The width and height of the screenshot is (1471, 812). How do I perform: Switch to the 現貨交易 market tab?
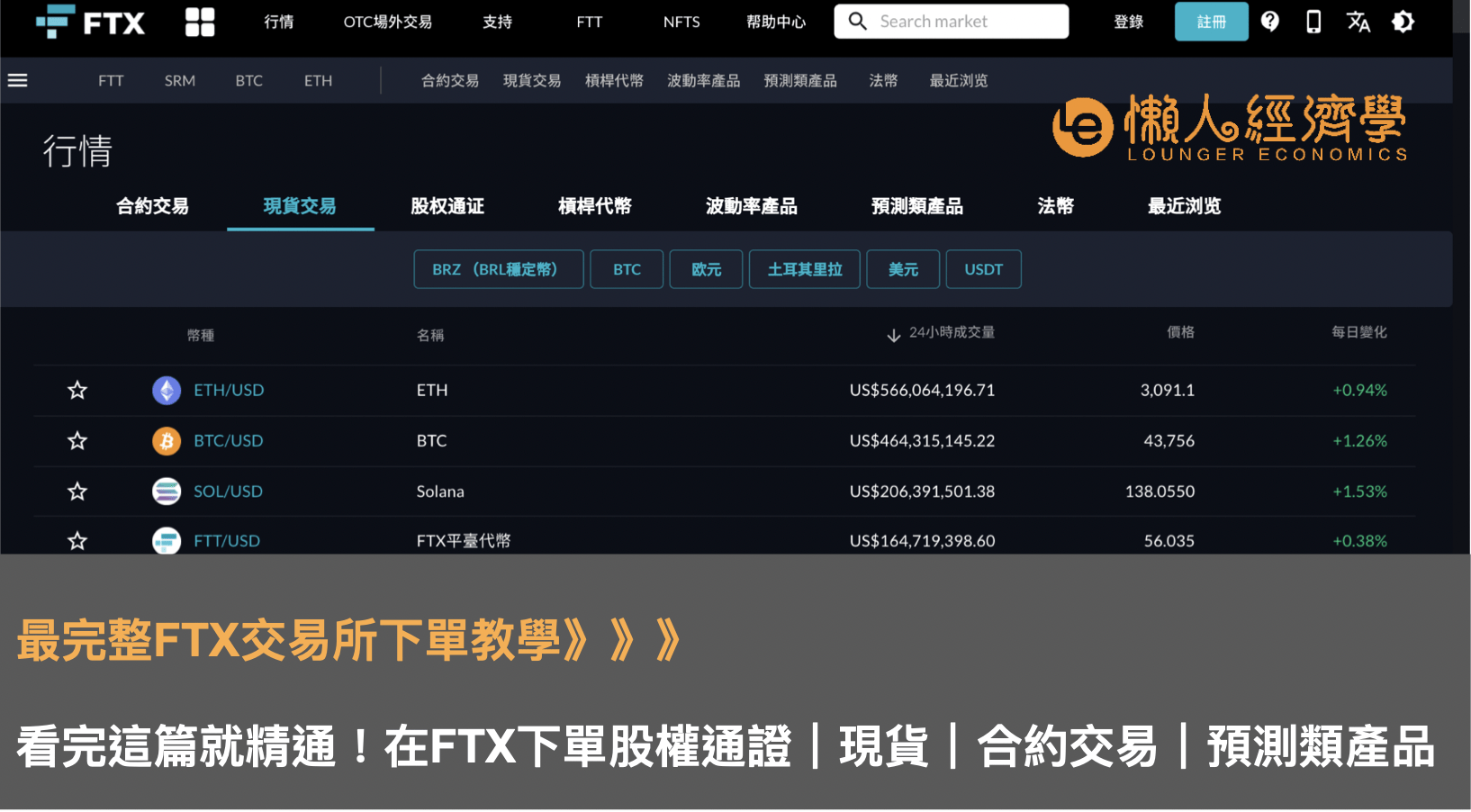300,206
